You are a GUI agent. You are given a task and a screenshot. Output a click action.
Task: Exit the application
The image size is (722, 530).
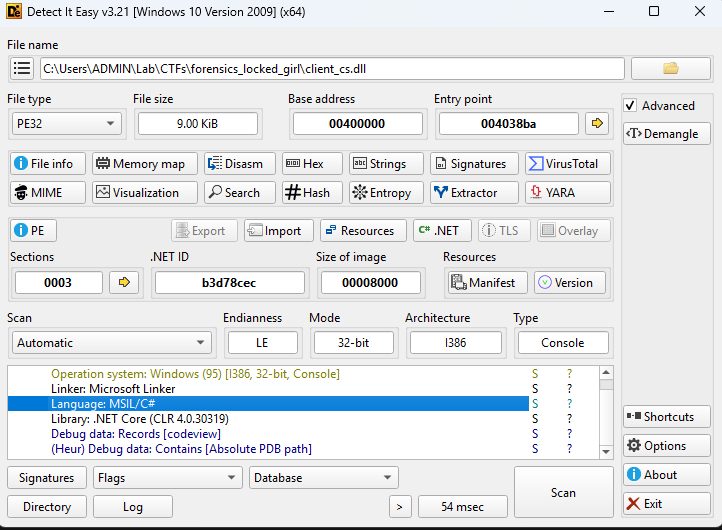click(x=667, y=504)
